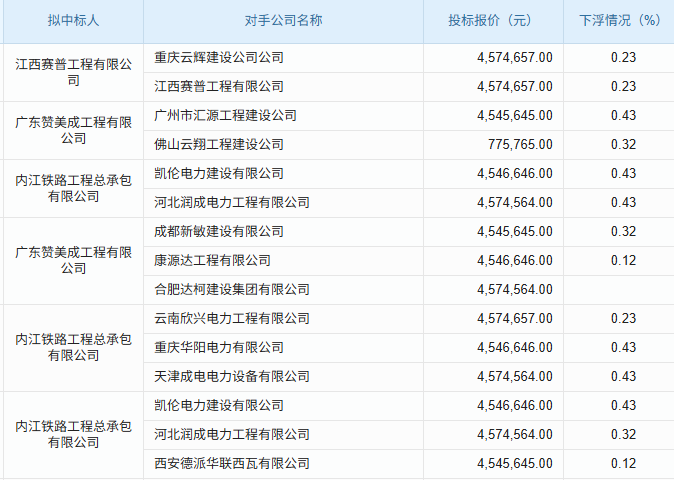Image resolution: width=674 pixels, height=480 pixels.
Task: Click the empty 下浮情况 cell for 合肥达柯建设集团
Action: [x=620, y=290]
